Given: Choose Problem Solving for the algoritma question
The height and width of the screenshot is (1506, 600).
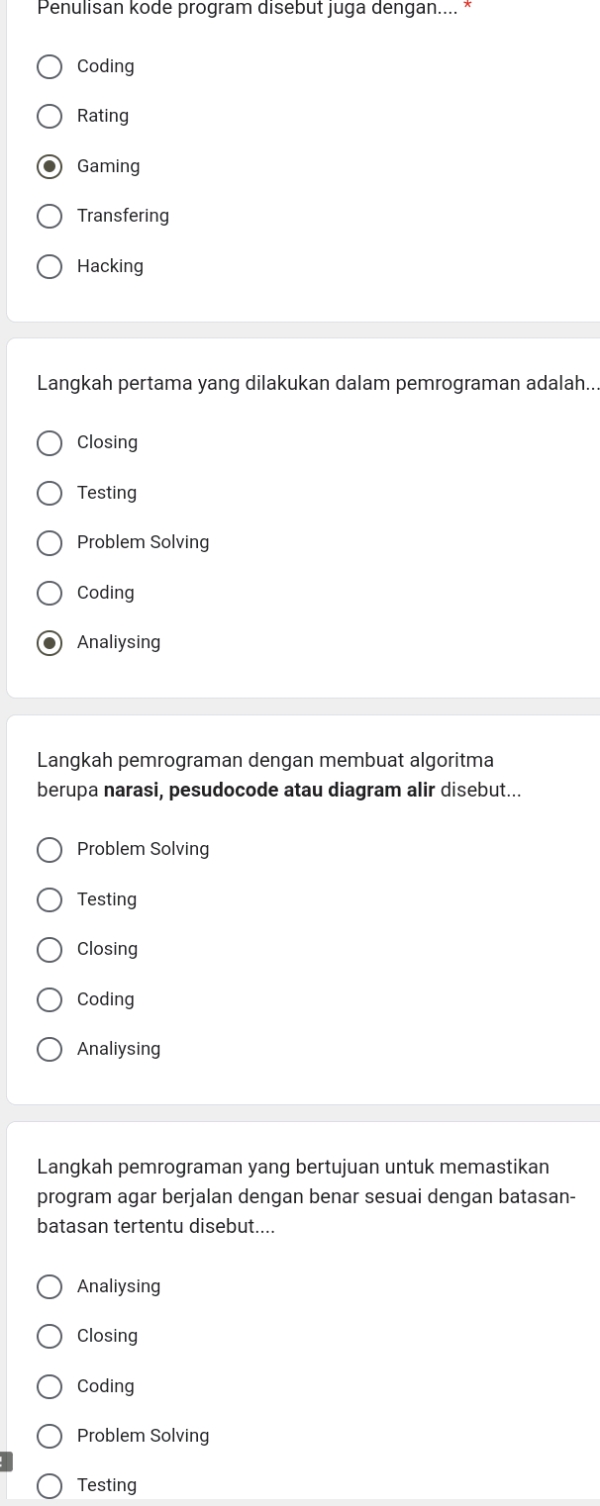Looking at the screenshot, I should pyautogui.click(x=49, y=849).
